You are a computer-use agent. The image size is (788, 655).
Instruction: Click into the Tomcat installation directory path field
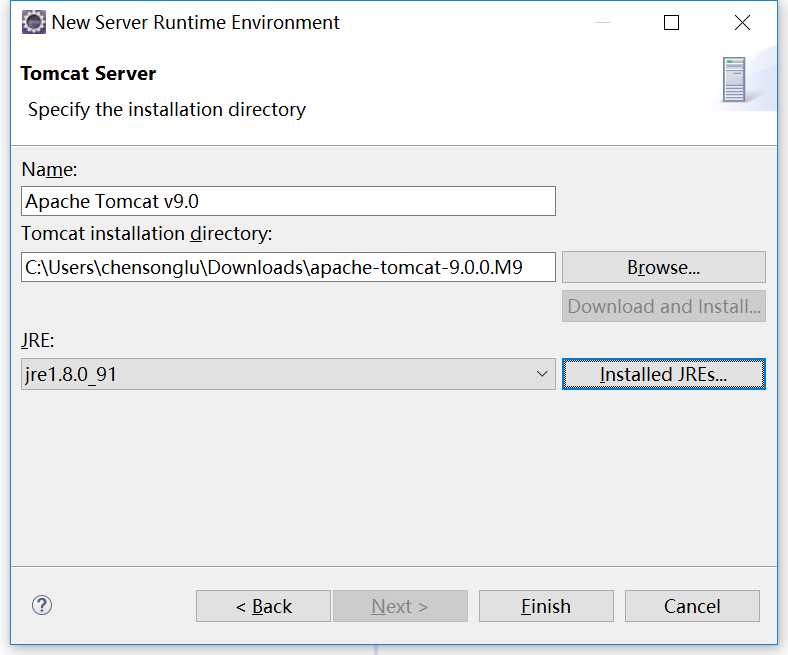pyautogui.click(x=288, y=267)
